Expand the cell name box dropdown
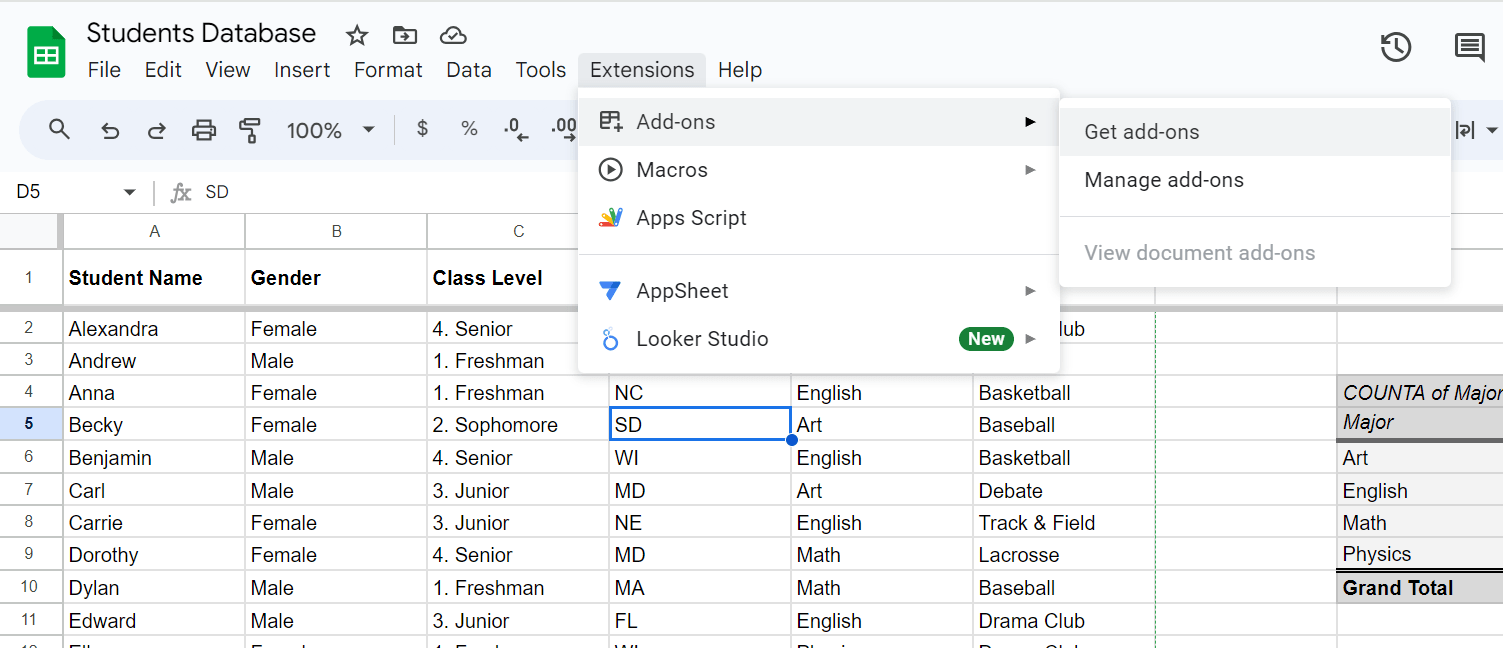The image size is (1503, 648). [x=129, y=192]
